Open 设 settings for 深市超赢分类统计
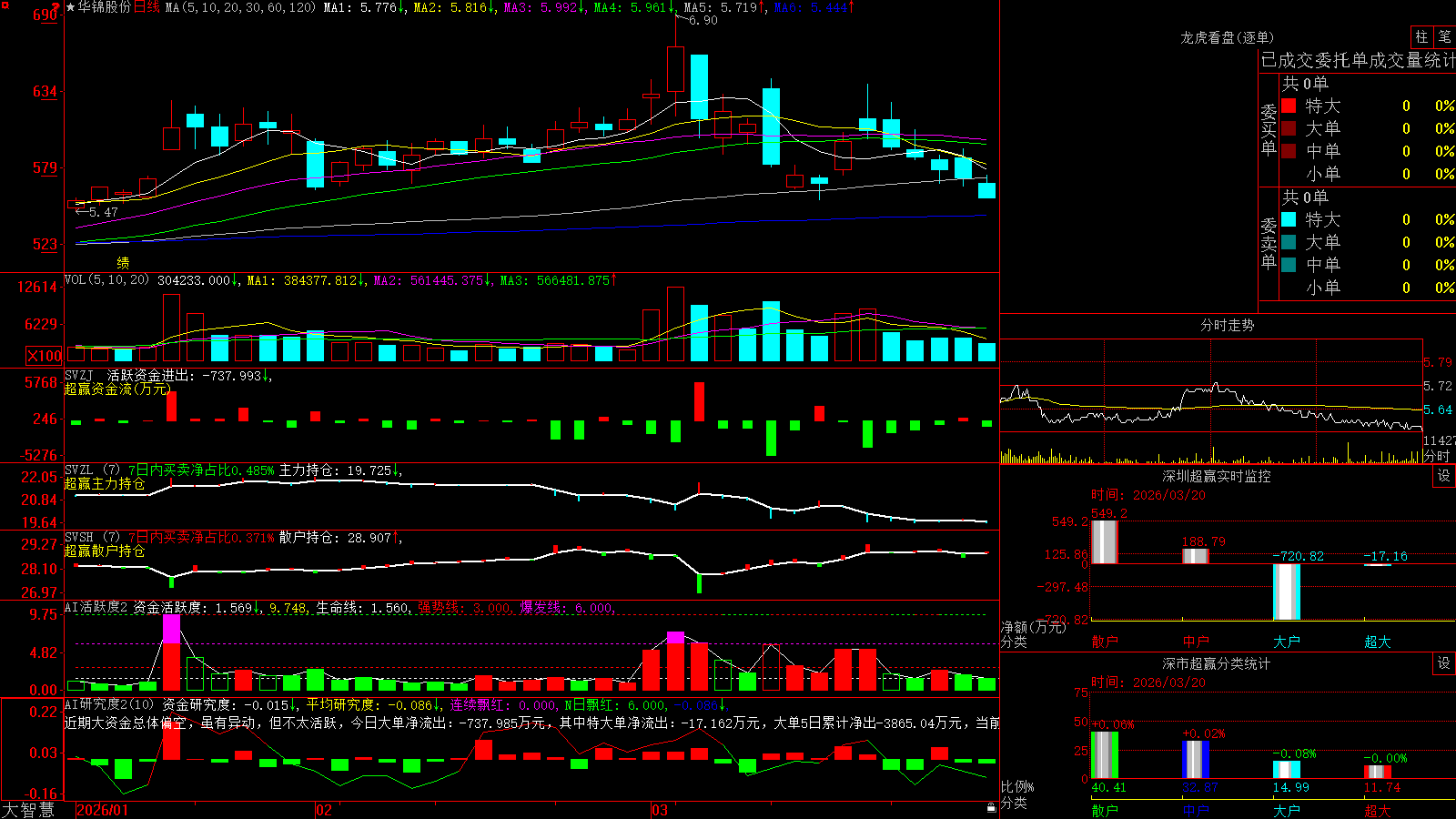Image resolution: width=1456 pixels, height=819 pixels. coord(1444,663)
